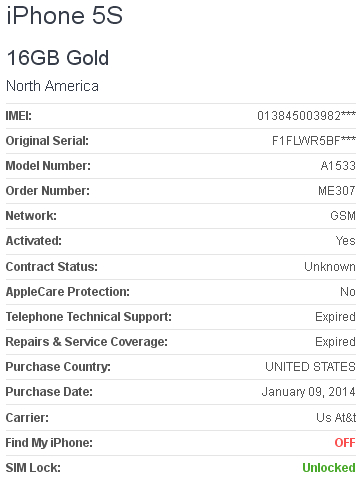The image size is (363, 479).
Task: Select the Telephone Technical Support Expired value
Action: tap(335, 317)
